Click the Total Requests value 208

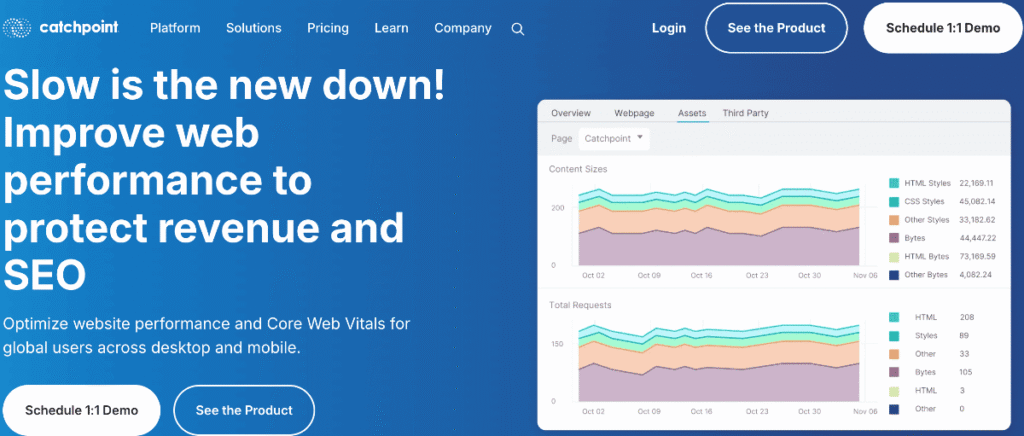point(967,317)
